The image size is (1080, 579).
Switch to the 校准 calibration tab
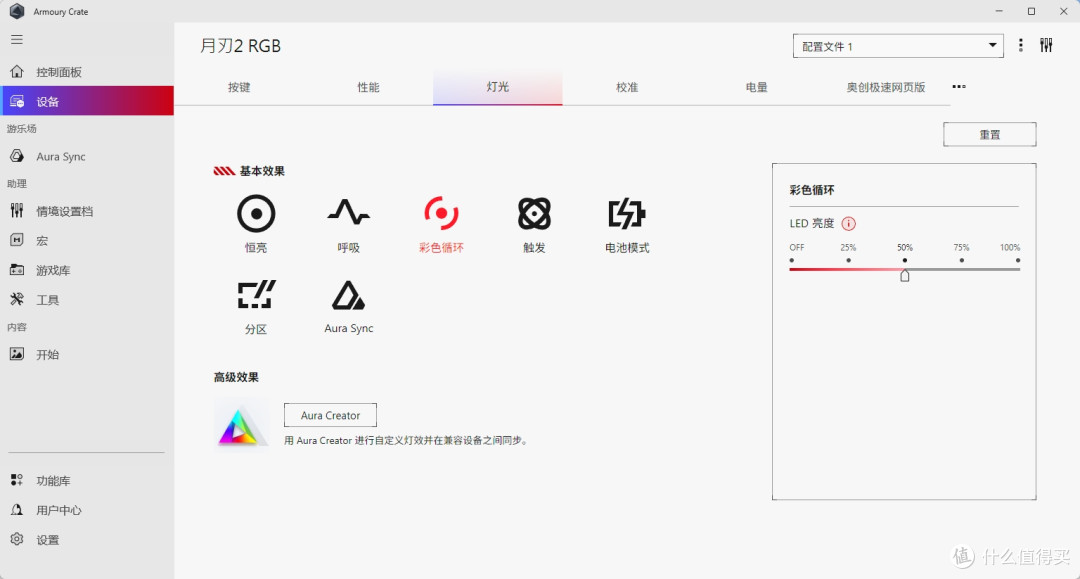[627, 87]
